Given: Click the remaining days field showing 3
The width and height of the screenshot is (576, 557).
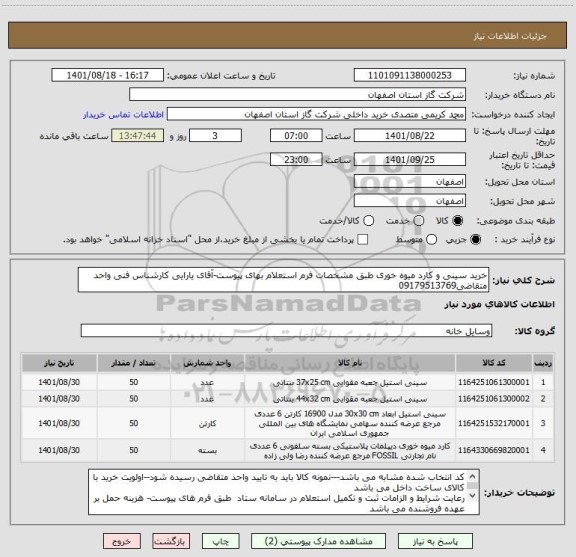Looking at the screenshot, I should pyautogui.click(x=215, y=136).
